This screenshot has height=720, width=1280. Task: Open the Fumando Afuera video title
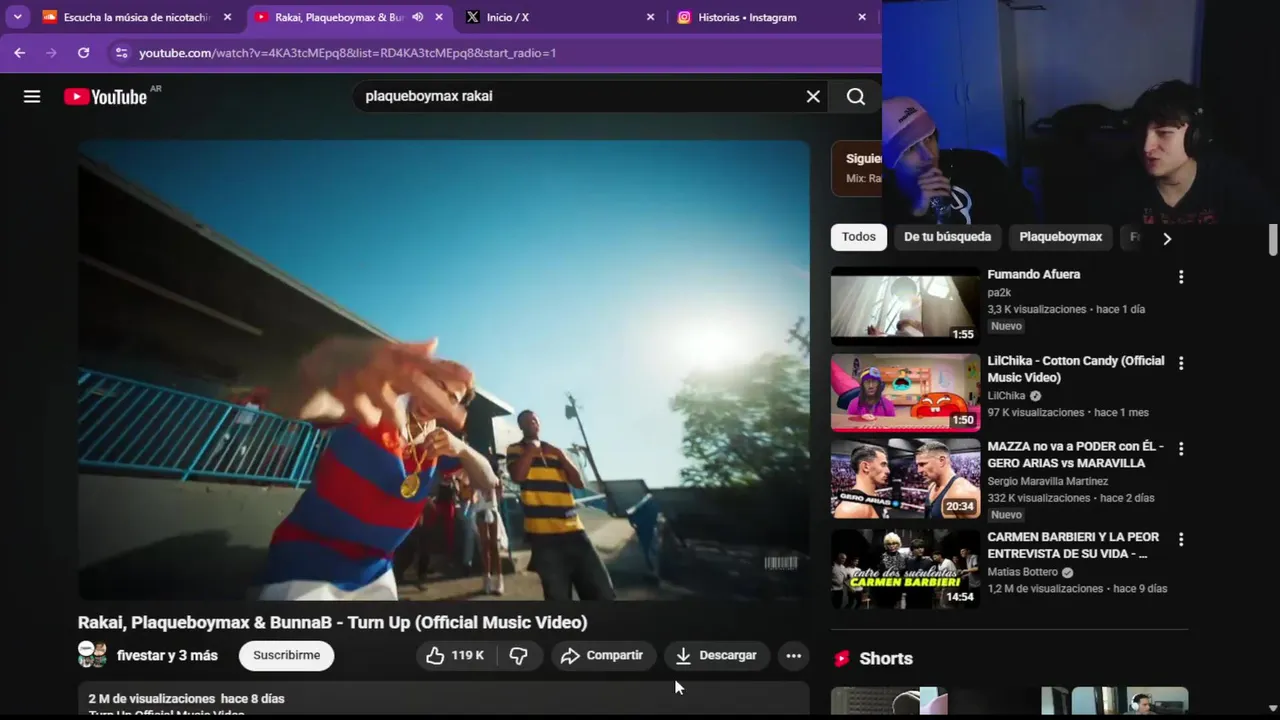coord(1033,274)
